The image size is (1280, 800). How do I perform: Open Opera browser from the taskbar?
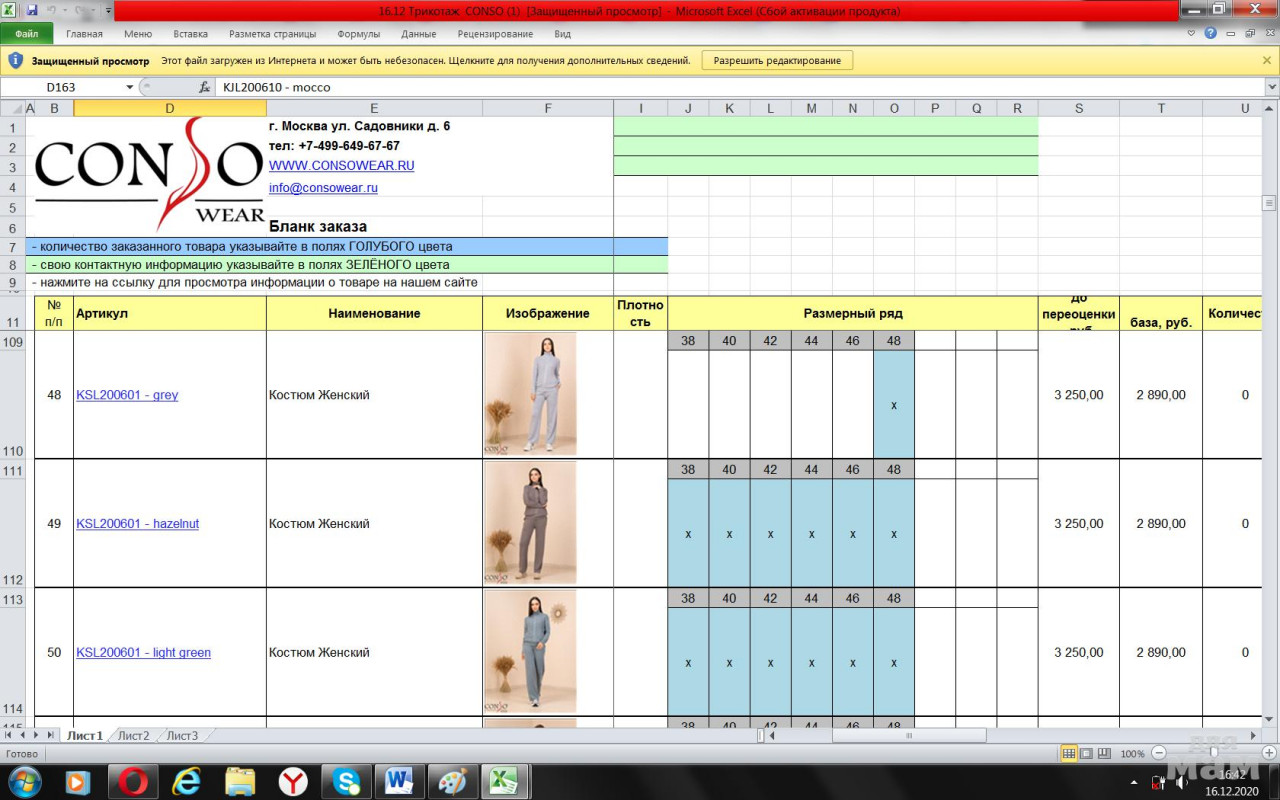(133, 780)
